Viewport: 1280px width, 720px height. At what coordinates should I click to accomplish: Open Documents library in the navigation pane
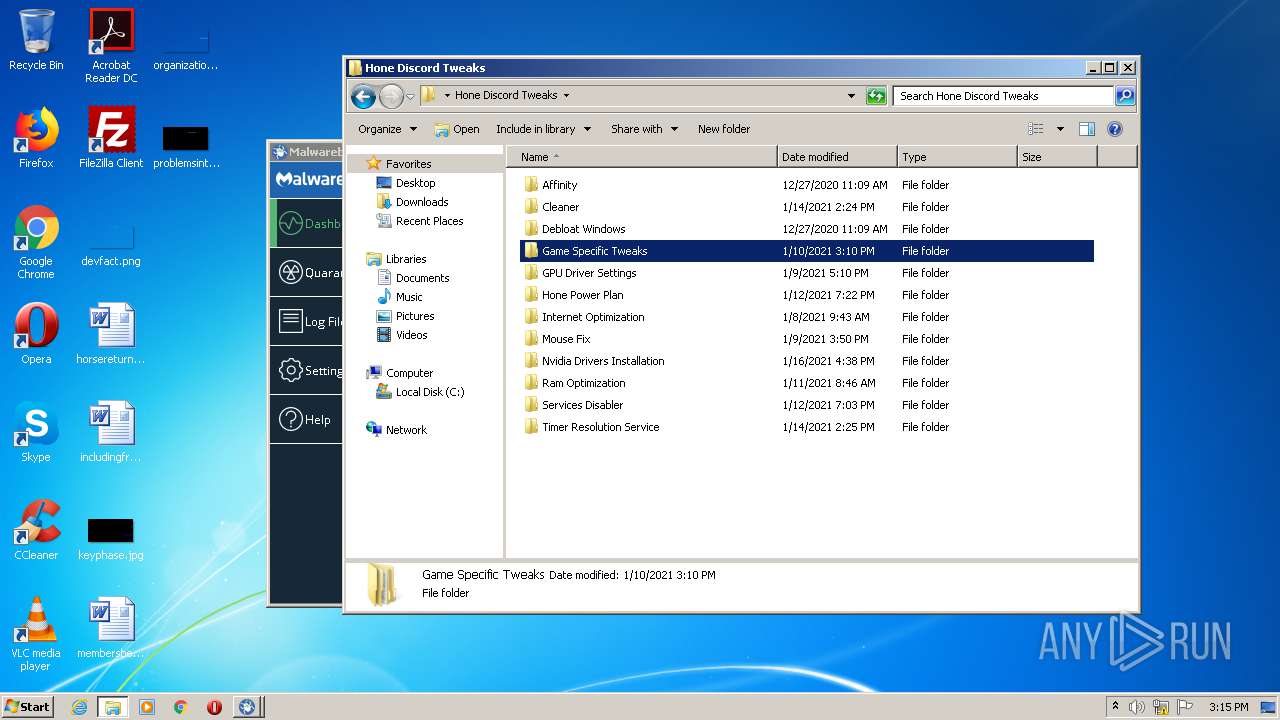(x=422, y=278)
